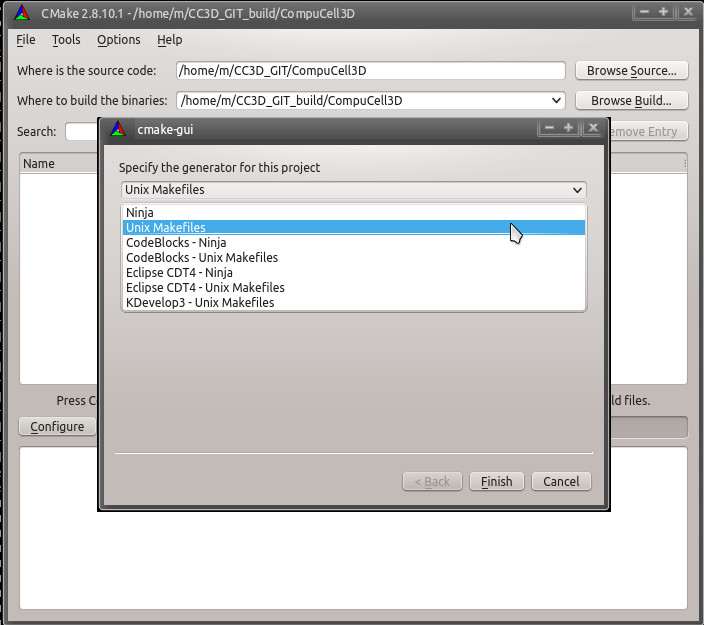Maximize the main CMake window
Image resolution: width=704 pixels, height=625 pixels.
(x=664, y=12)
